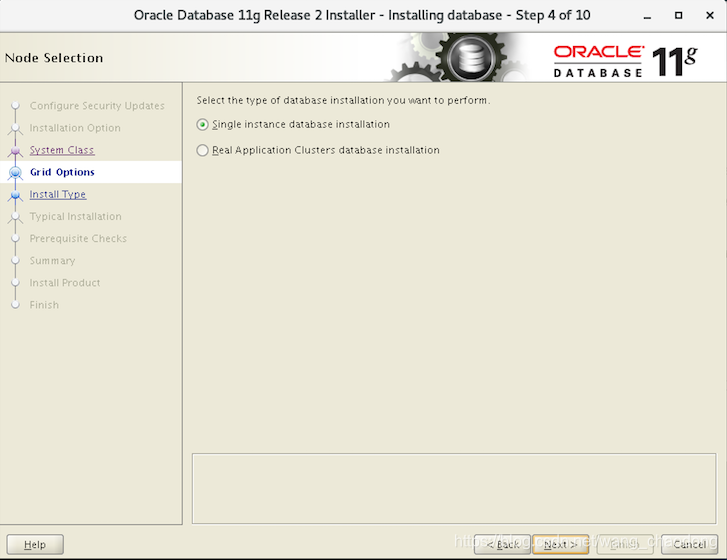Click Prerequisite Checks step text
This screenshot has width=727, height=560.
pyautogui.click(x=78, y=239)
